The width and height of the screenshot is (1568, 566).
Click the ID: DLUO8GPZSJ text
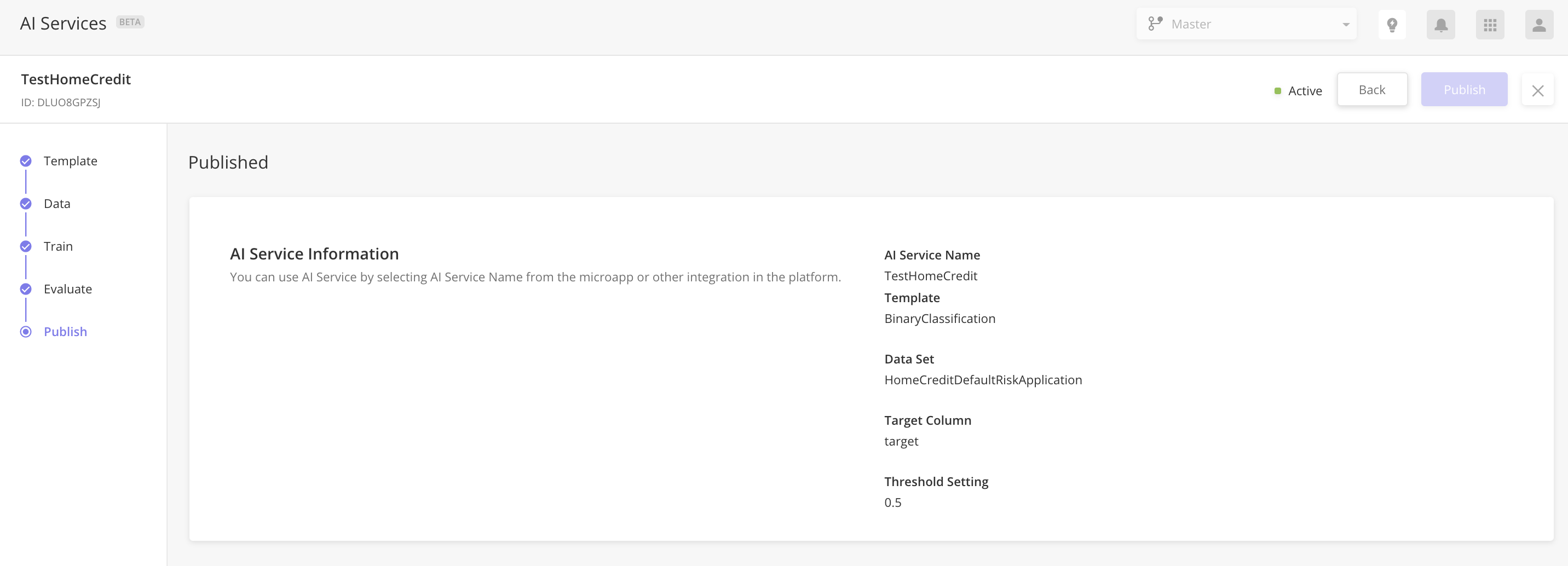(x=61, y=102)
